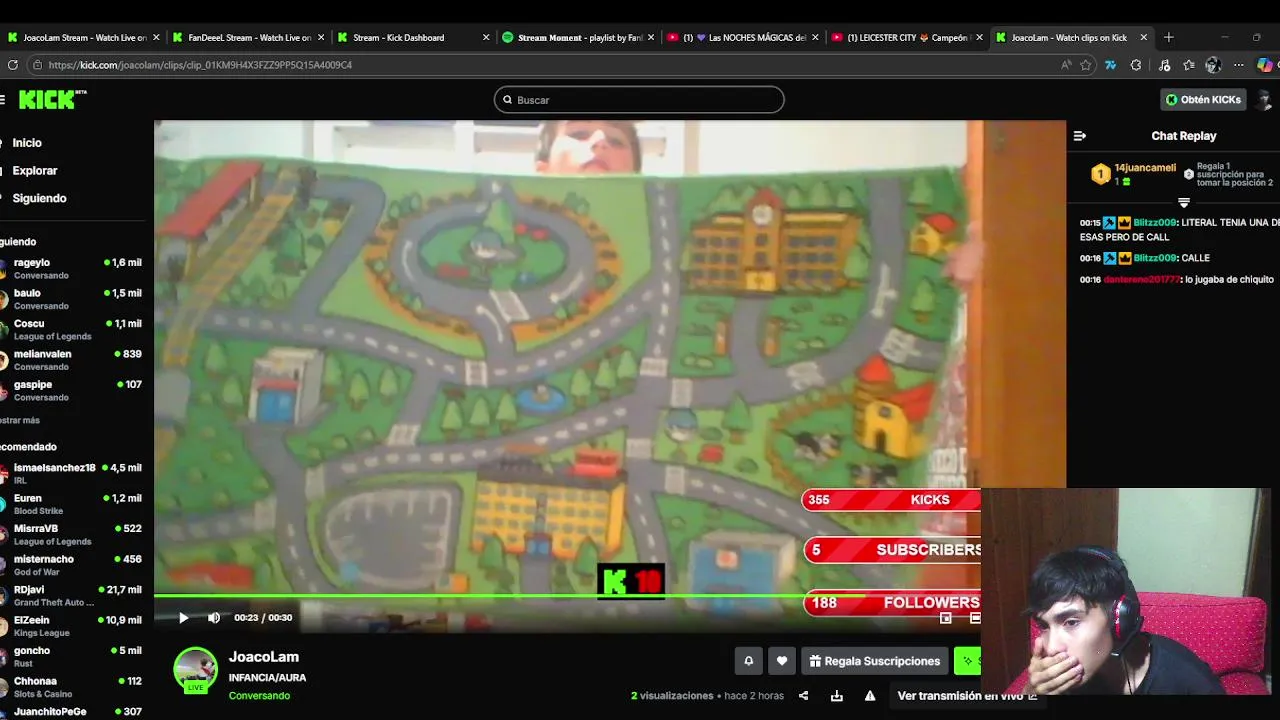Open browser favorites list icon
1280x720 pixels.
pos(1188,65)
